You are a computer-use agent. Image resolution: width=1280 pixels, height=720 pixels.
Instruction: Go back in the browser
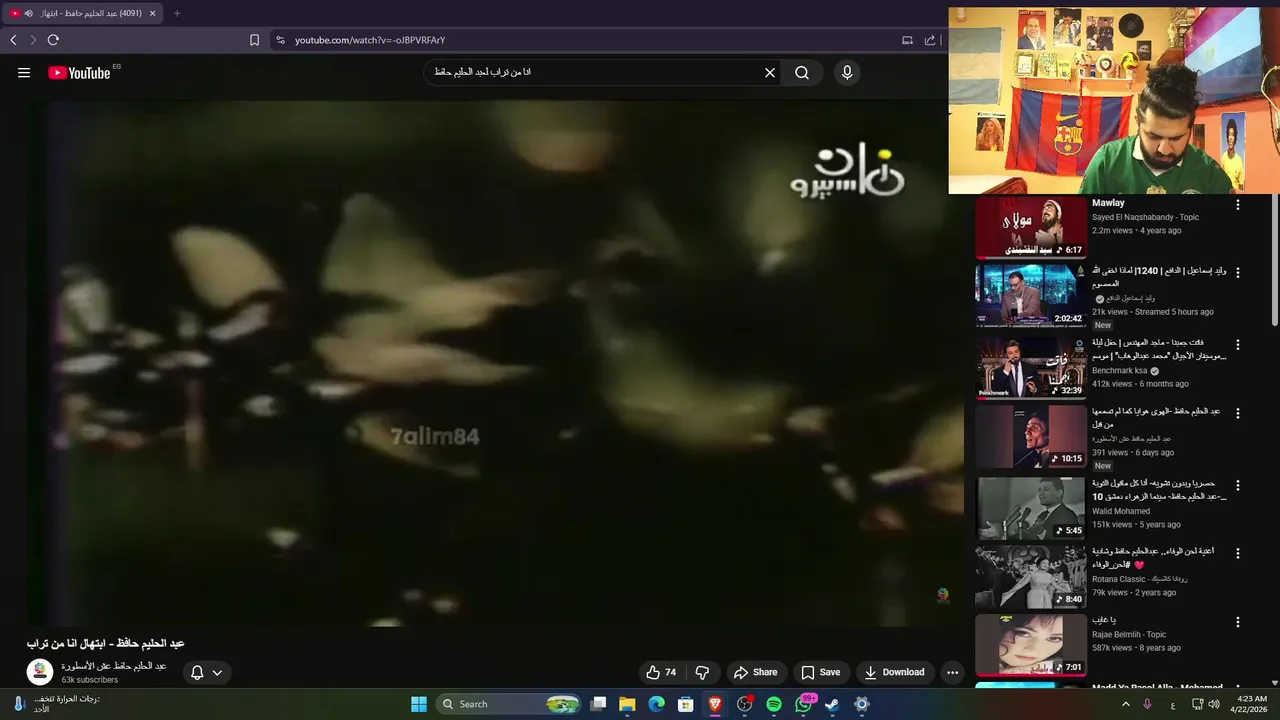click(13, 40)
